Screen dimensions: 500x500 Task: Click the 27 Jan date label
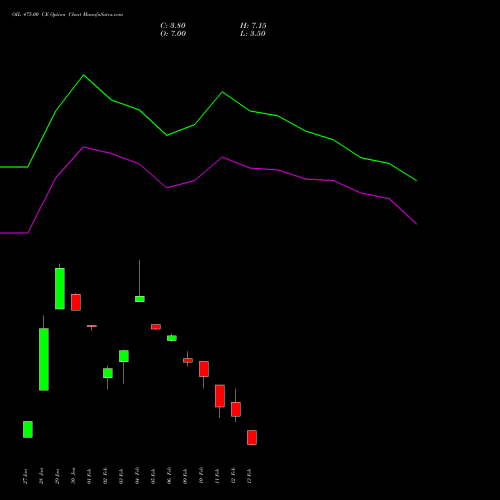[26, 476]
